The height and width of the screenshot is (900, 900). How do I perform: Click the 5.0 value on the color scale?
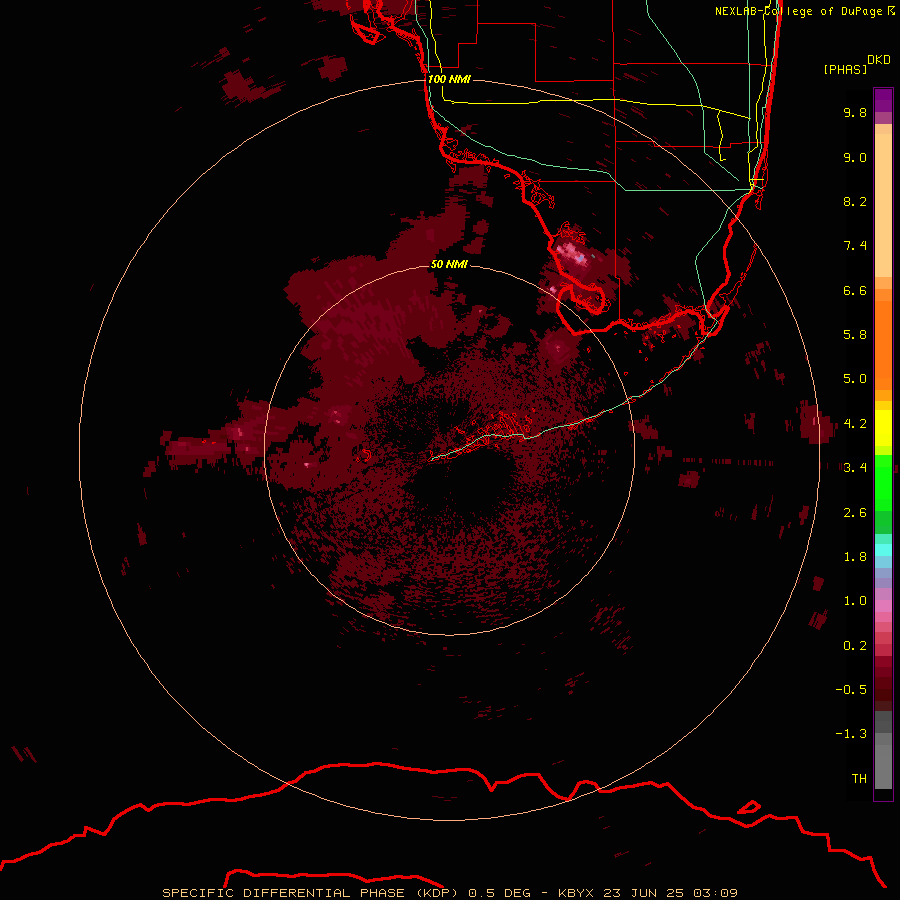(855, 379)
